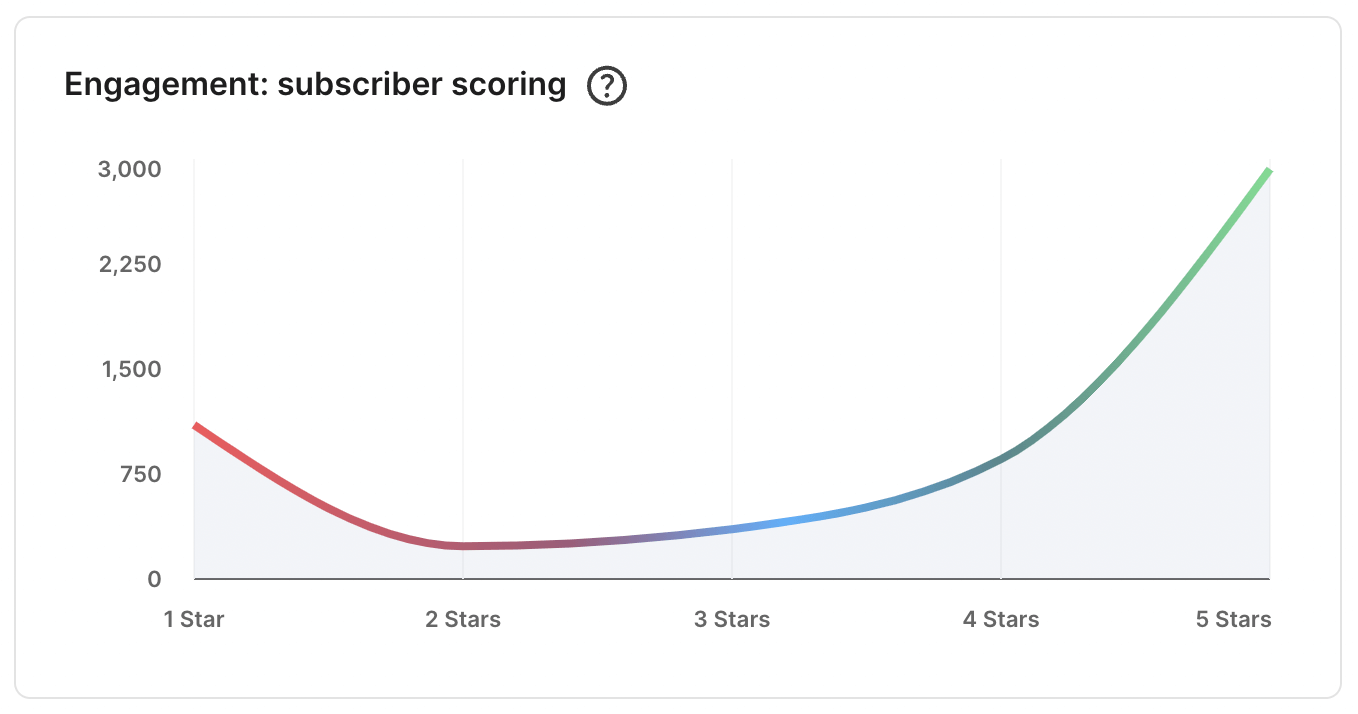Click the 0 y-axis label
The height and width of the screenshot is (714, 1358).
point(154,578)
